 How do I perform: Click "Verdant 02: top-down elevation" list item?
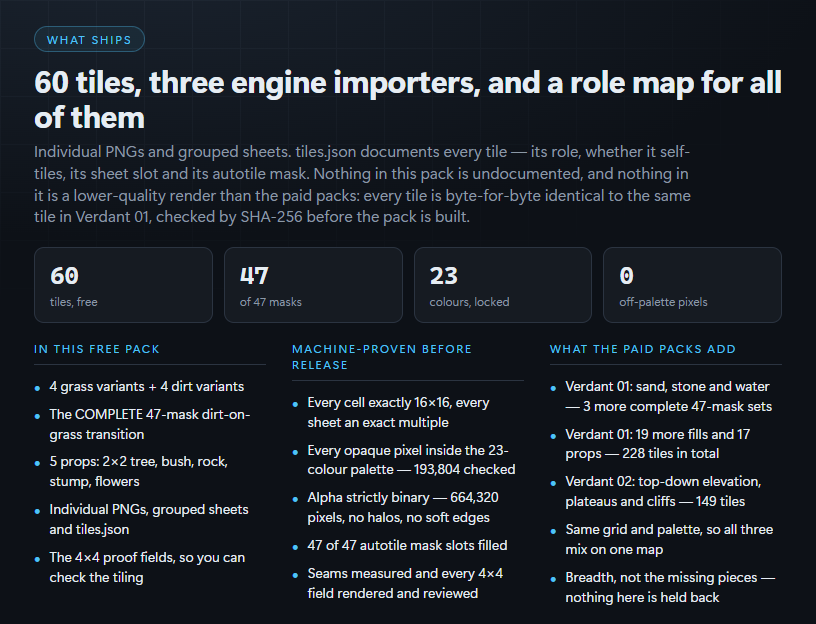pyautogui.click(x=664, y=491)
